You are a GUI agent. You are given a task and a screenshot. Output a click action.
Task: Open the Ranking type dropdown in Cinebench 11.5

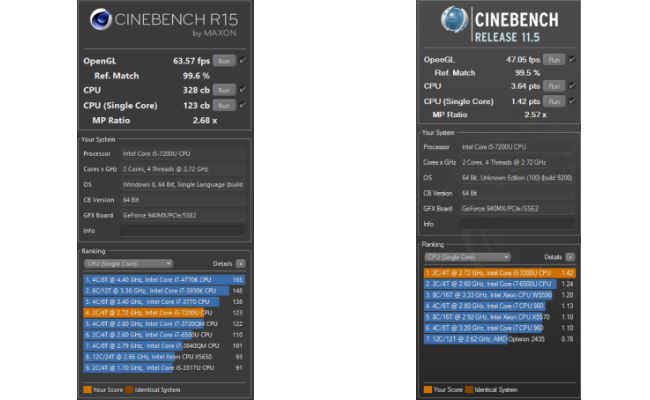468,257
